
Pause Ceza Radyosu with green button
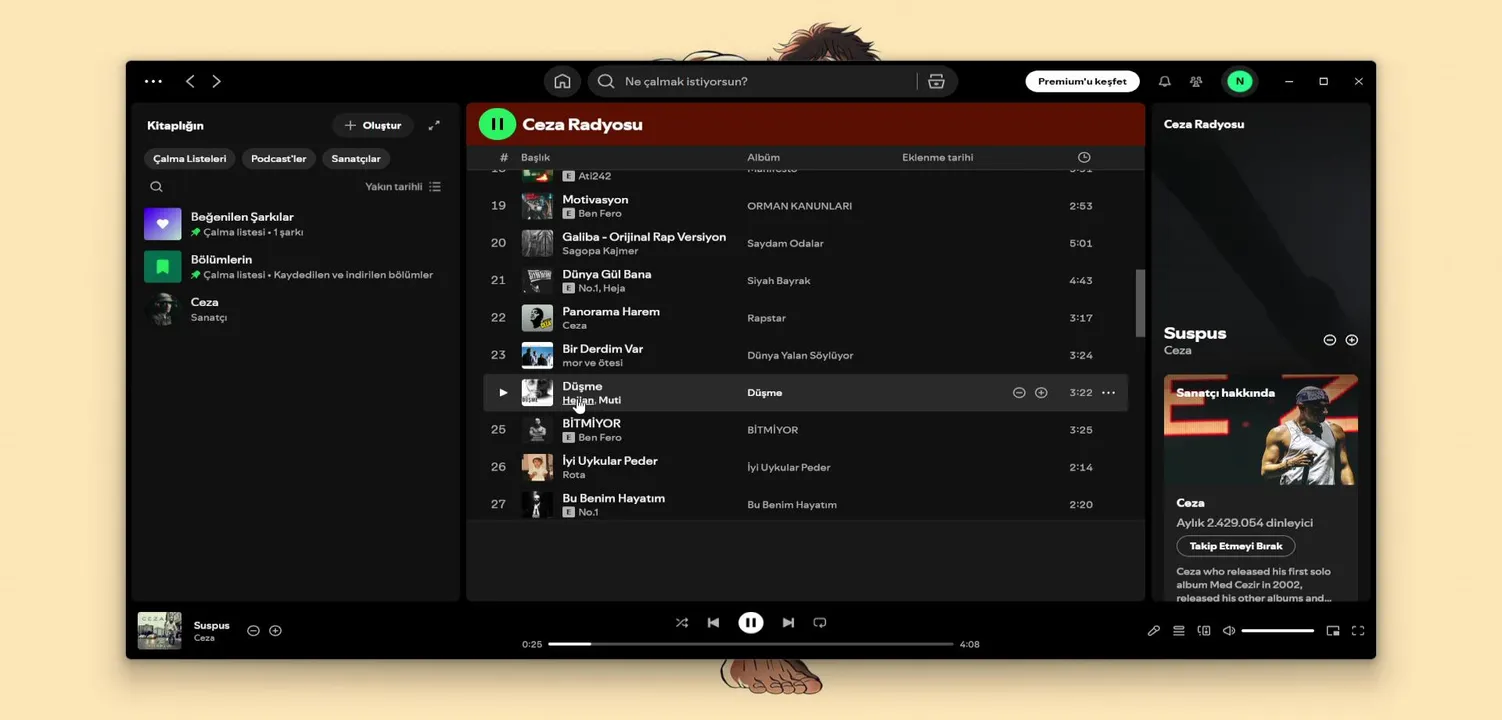click(x=497, y=124)
